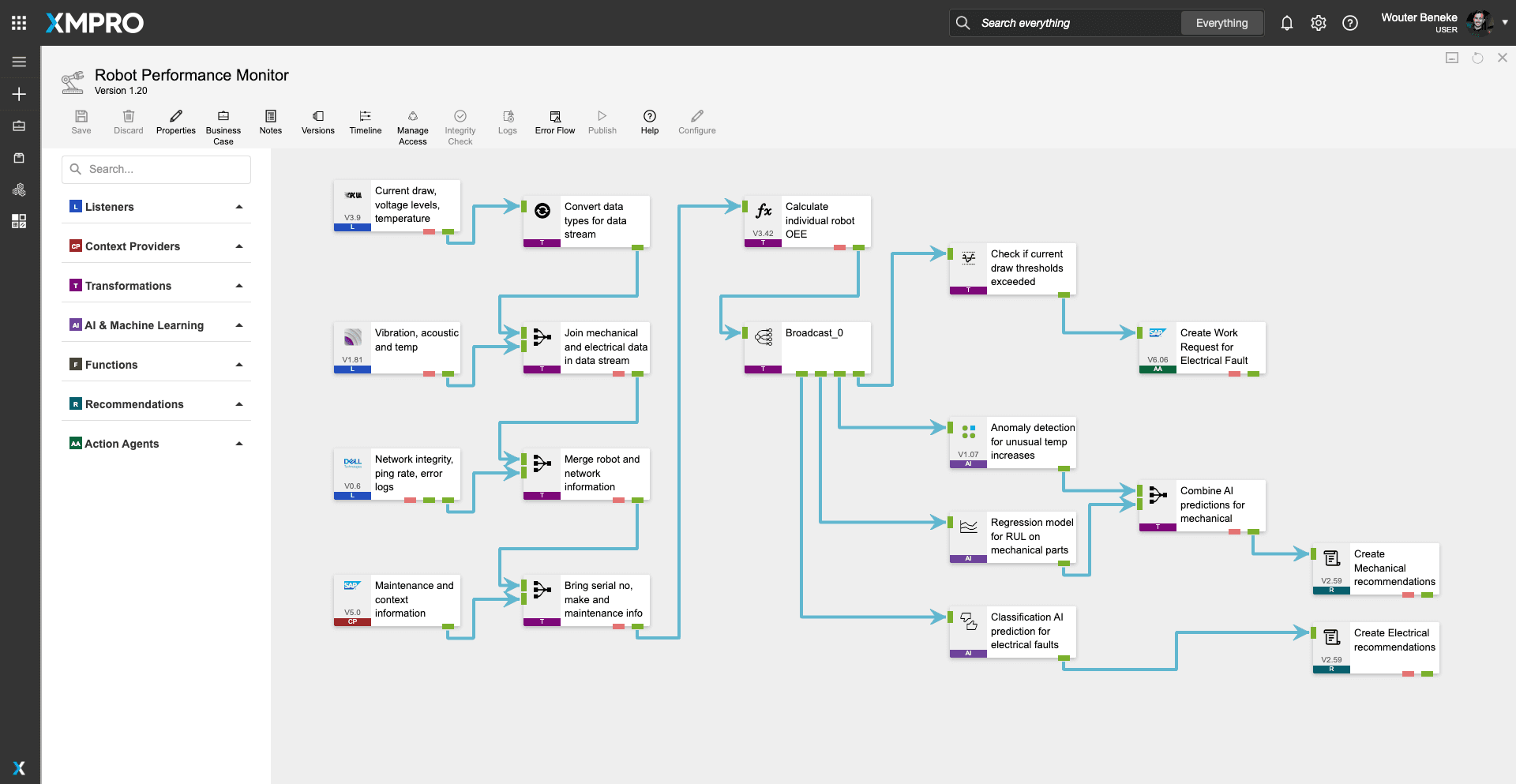This screenshot has width=1516, height=784.
Task: Open the Error Flow toolbar icon
Action: 555,117
